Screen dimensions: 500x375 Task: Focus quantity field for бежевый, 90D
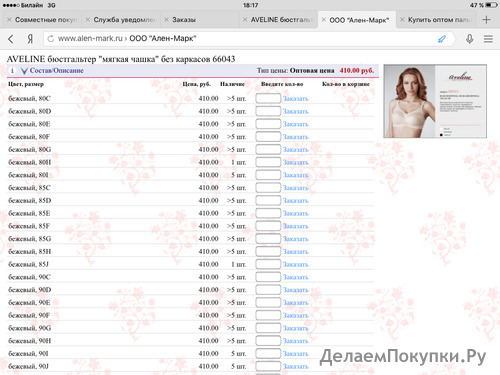(x=268, y=290)
